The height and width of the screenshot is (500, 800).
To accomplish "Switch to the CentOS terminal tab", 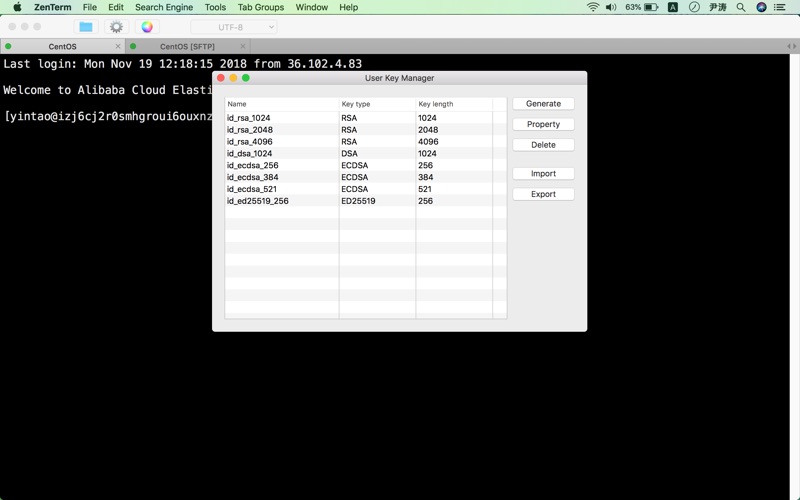I will pos(62,46).
